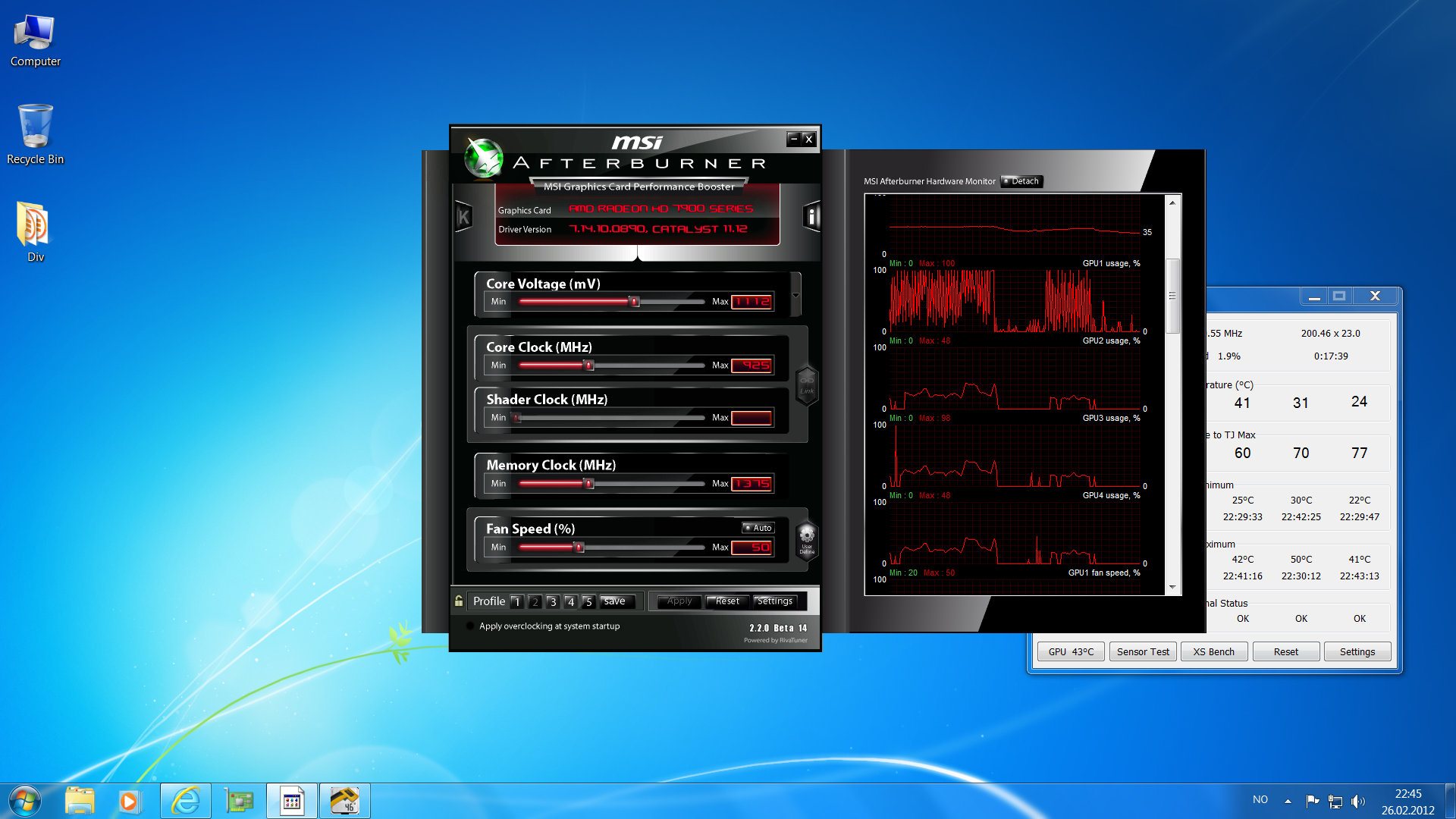Select profile slot 3

[553, 601]
